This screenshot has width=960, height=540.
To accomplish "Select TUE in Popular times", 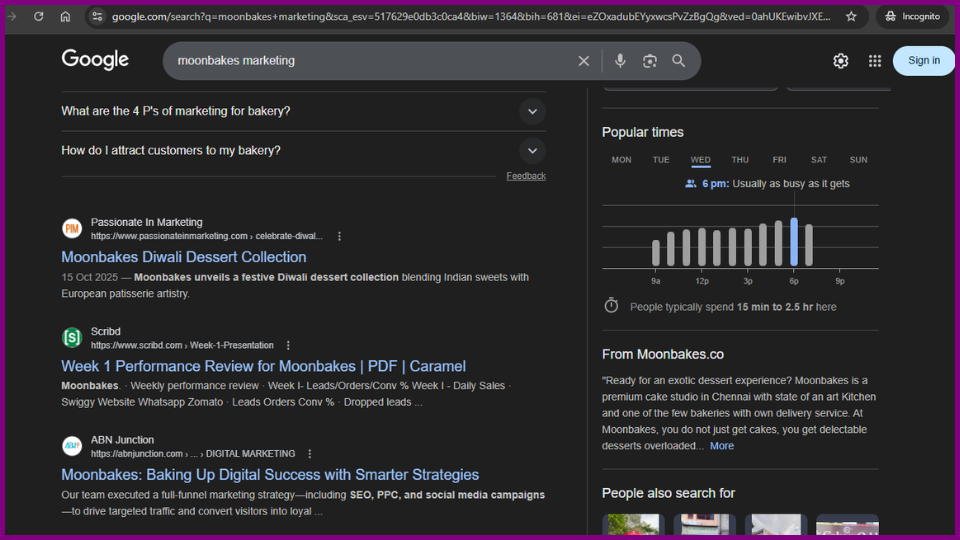I will (661, 160).
